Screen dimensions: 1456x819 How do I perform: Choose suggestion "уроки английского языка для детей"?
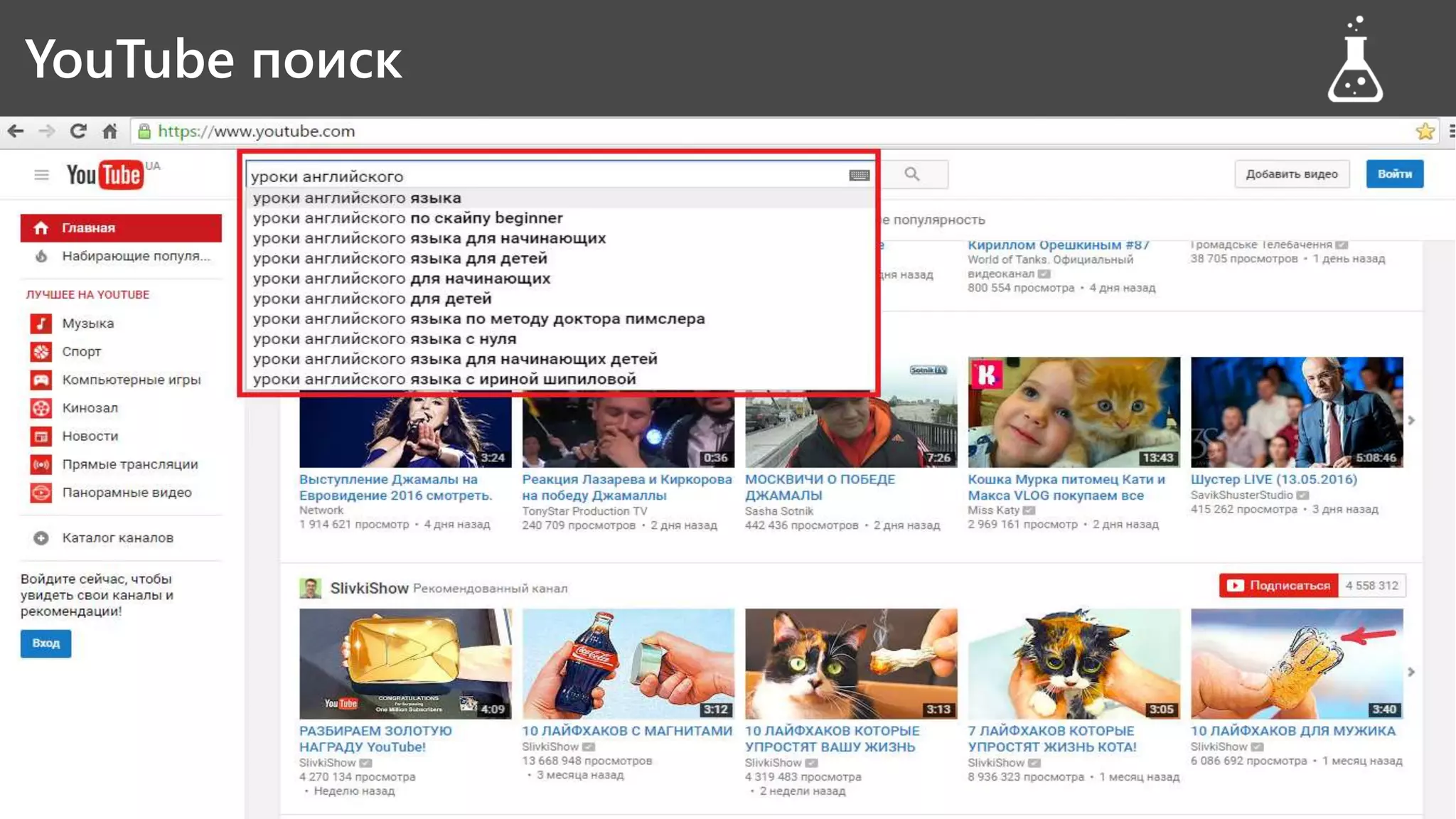point(561,258)
